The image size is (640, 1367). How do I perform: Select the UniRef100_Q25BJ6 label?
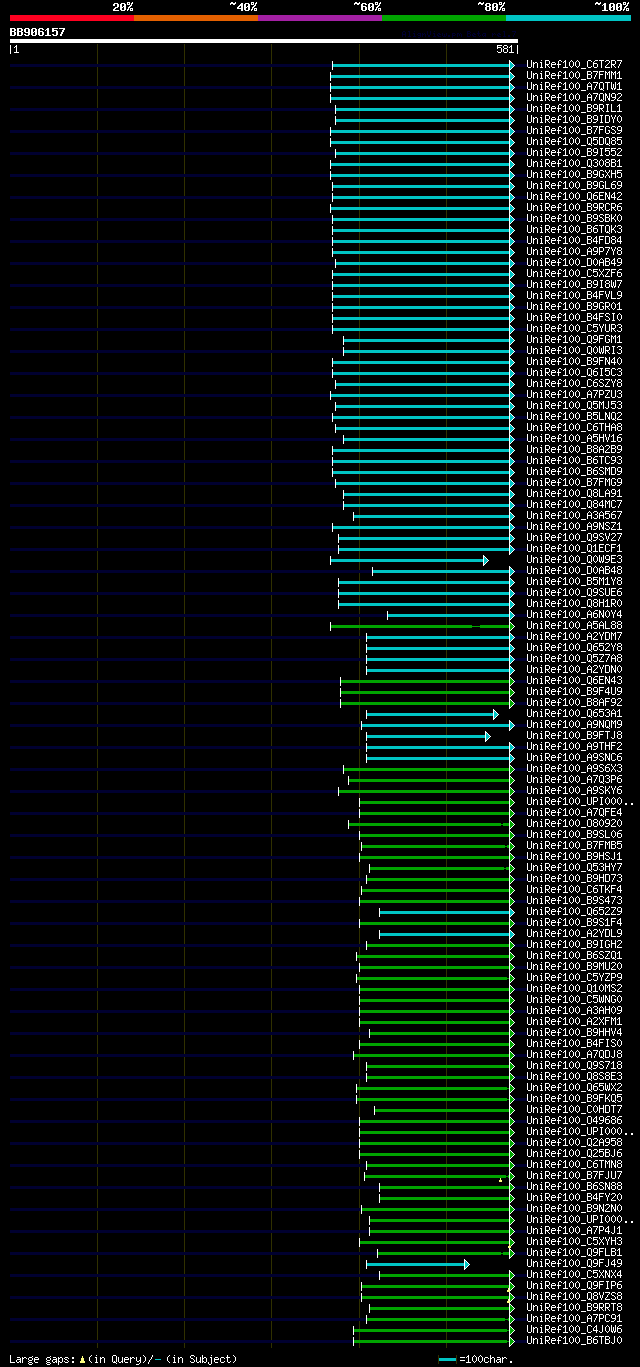tap(574, 1153)
